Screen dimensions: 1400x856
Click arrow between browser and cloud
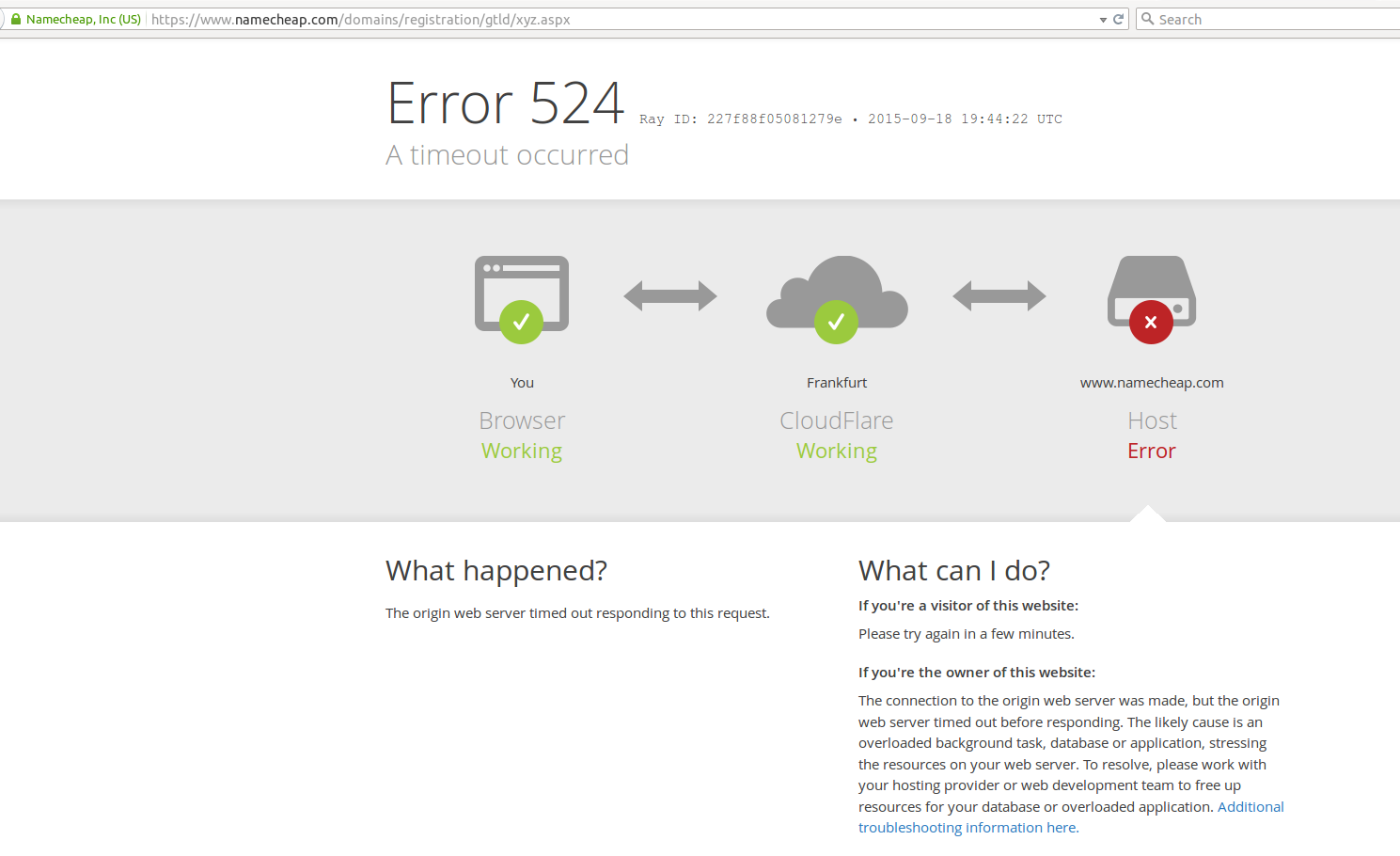pyautogui.click(x=670, y=296)
